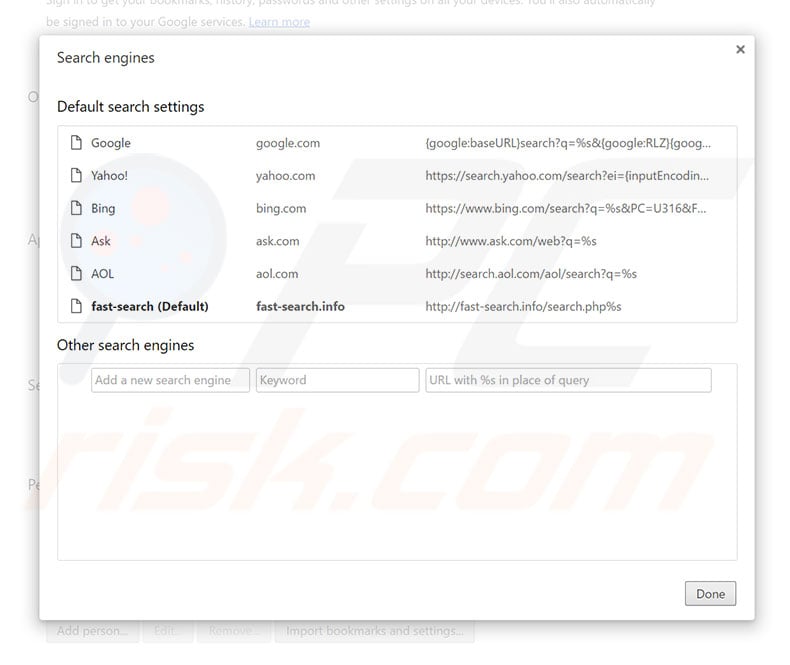Click the Google baseURL search string
This screenshot has height=665, width=790.
(568, 143)
